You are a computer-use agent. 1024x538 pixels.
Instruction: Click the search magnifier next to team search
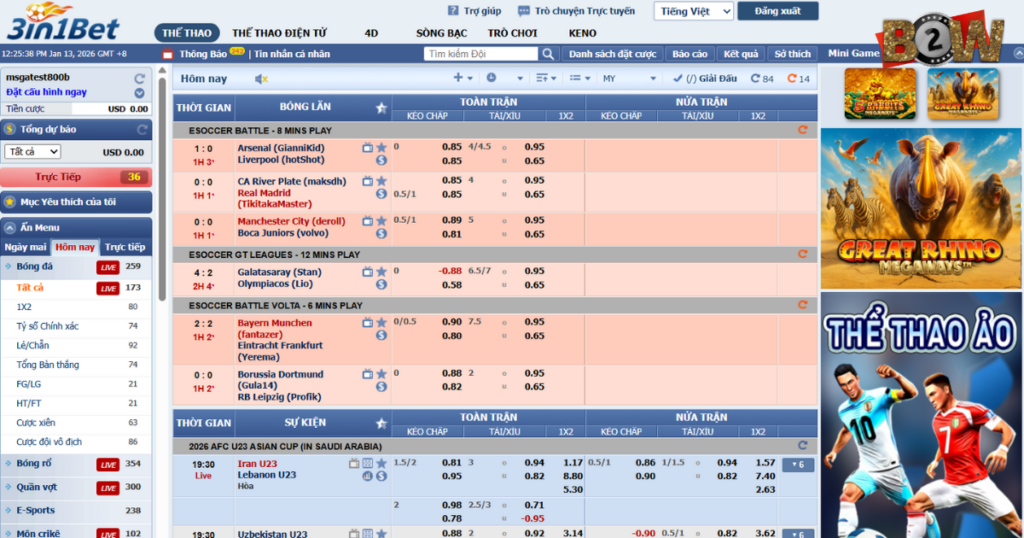coord(548,54)
